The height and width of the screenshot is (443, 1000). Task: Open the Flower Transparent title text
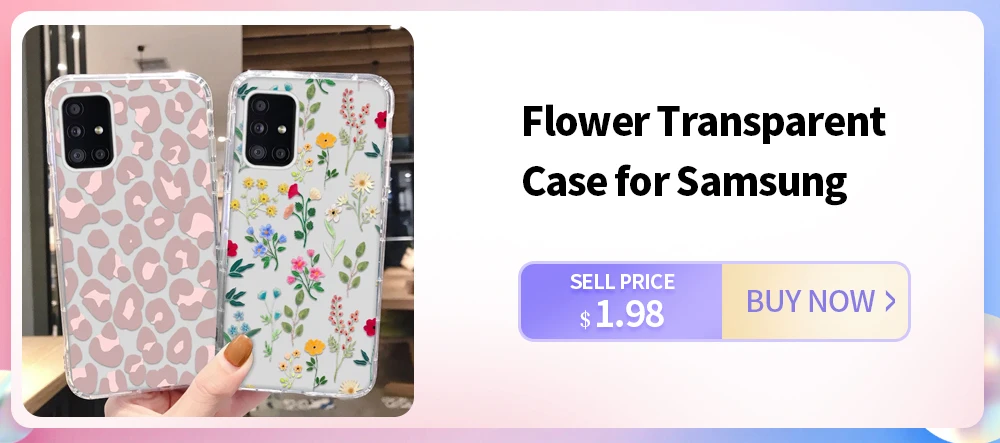coord(703,122)
